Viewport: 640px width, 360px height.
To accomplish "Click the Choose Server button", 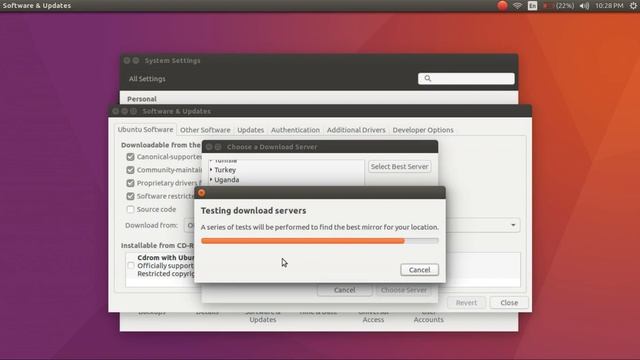I will (404, 290).
